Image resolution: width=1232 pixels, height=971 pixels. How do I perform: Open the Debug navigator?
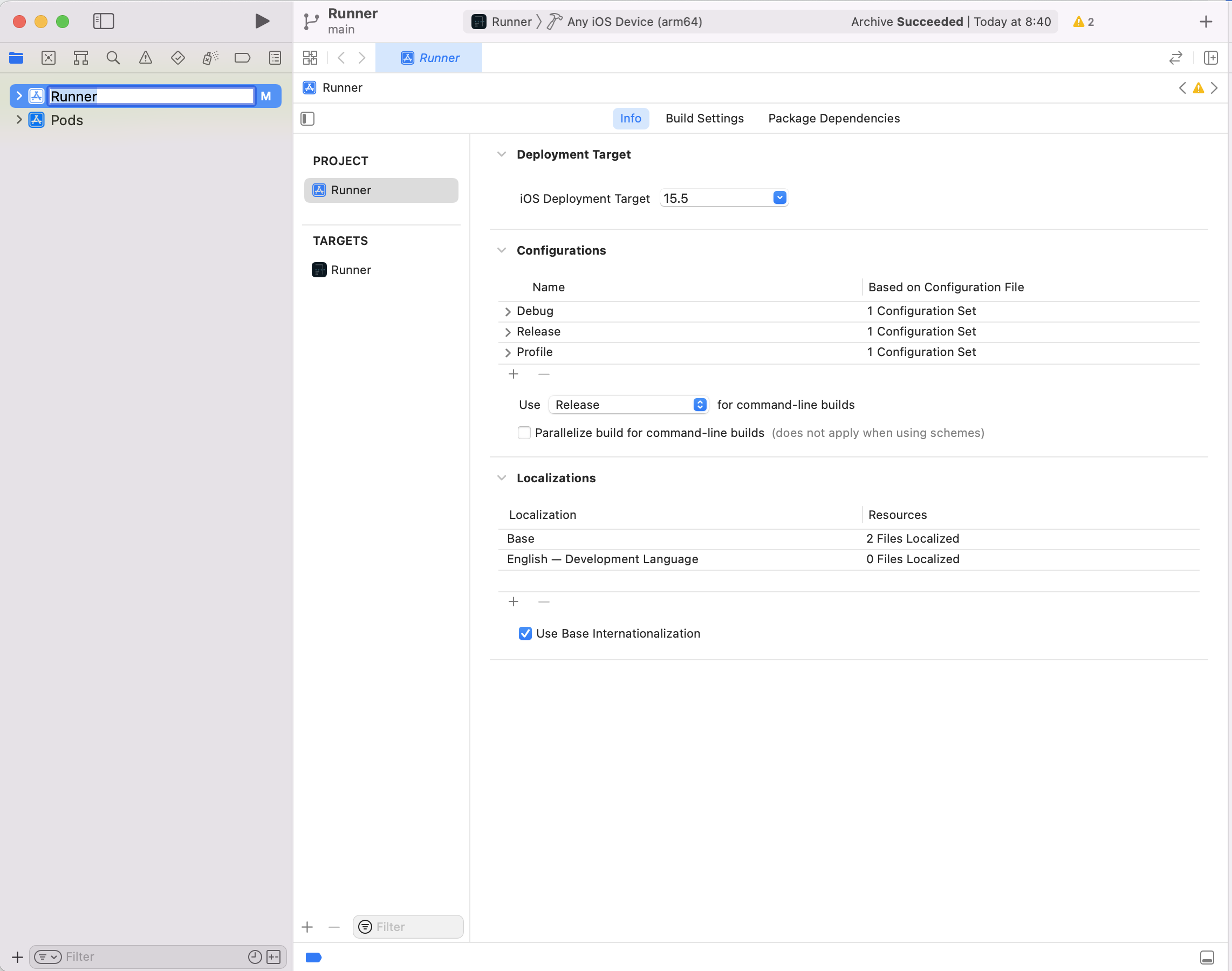210,57
